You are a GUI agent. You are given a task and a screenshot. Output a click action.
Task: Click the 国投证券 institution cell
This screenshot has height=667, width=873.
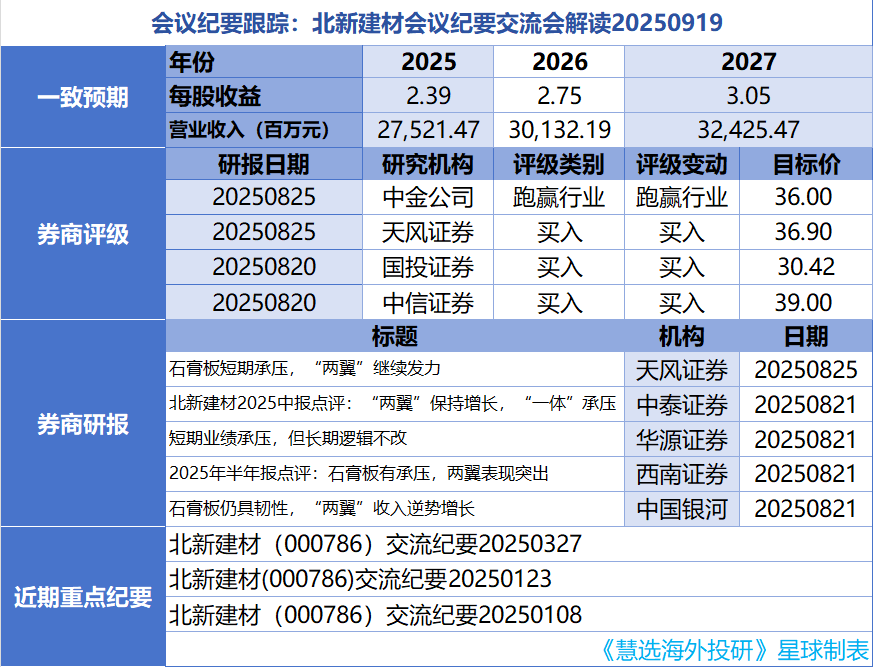coord(428,267)
